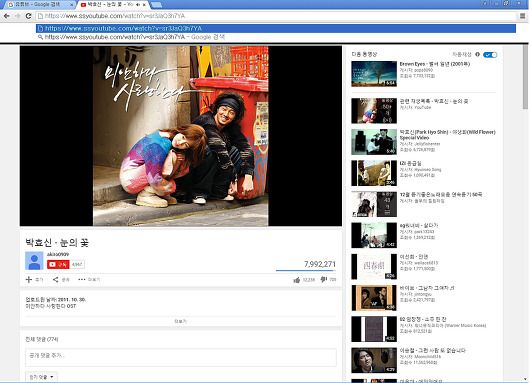Open the sg워너비 - 살다가 title

(x=419, y=225)
